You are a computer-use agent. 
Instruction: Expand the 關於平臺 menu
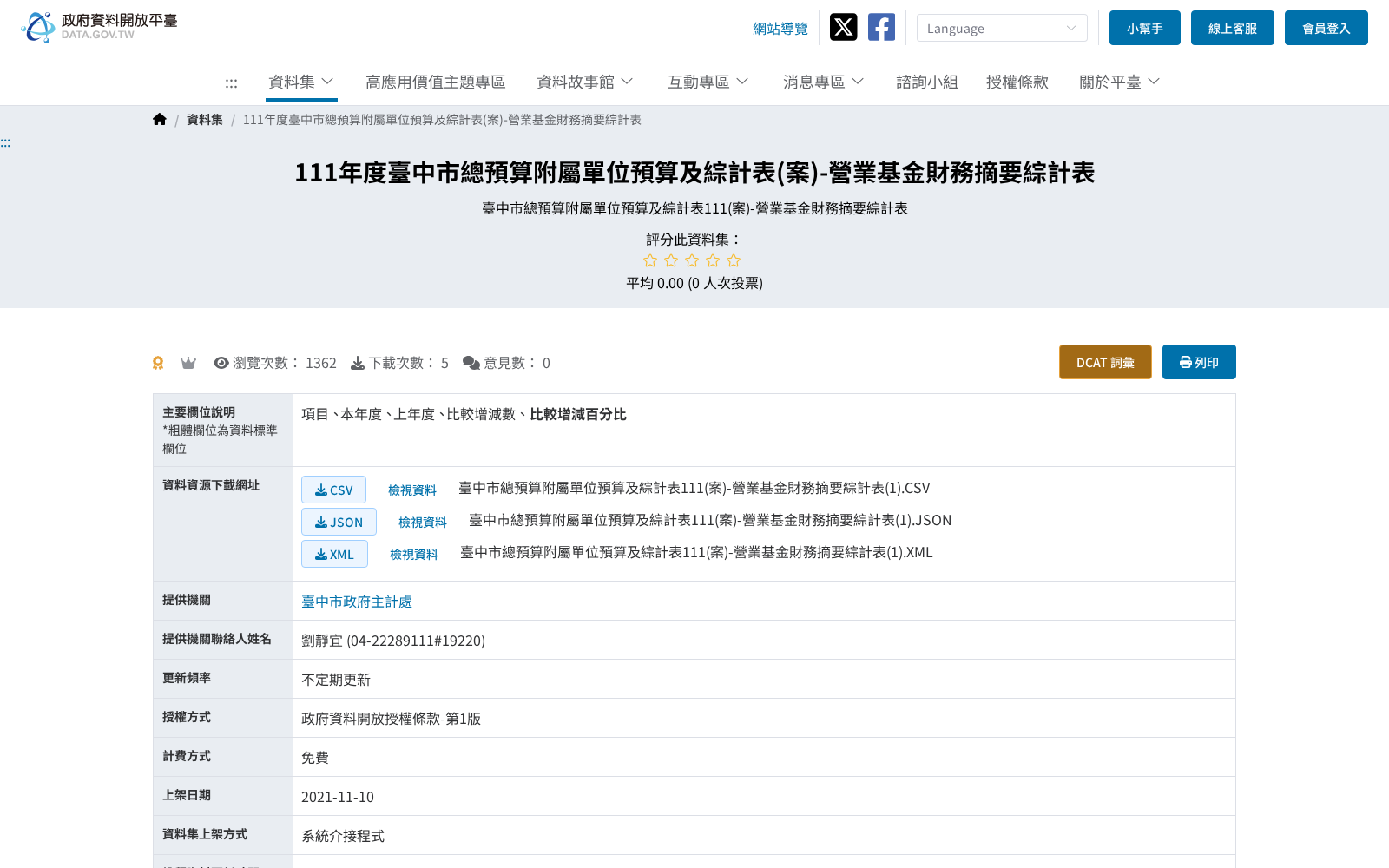[x=1120, y=82]
